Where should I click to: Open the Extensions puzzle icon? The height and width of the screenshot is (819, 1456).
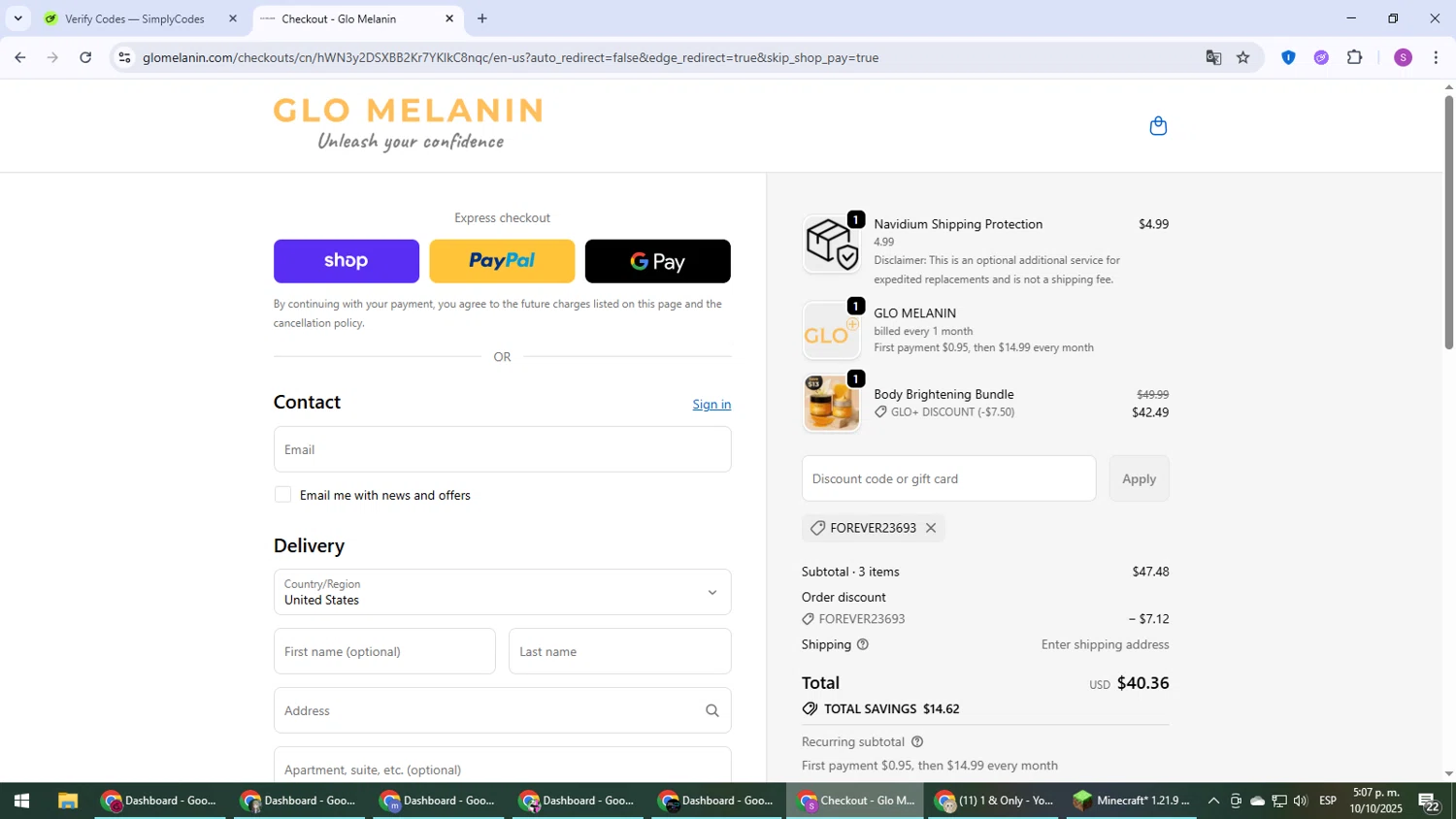pos(1355,58)
